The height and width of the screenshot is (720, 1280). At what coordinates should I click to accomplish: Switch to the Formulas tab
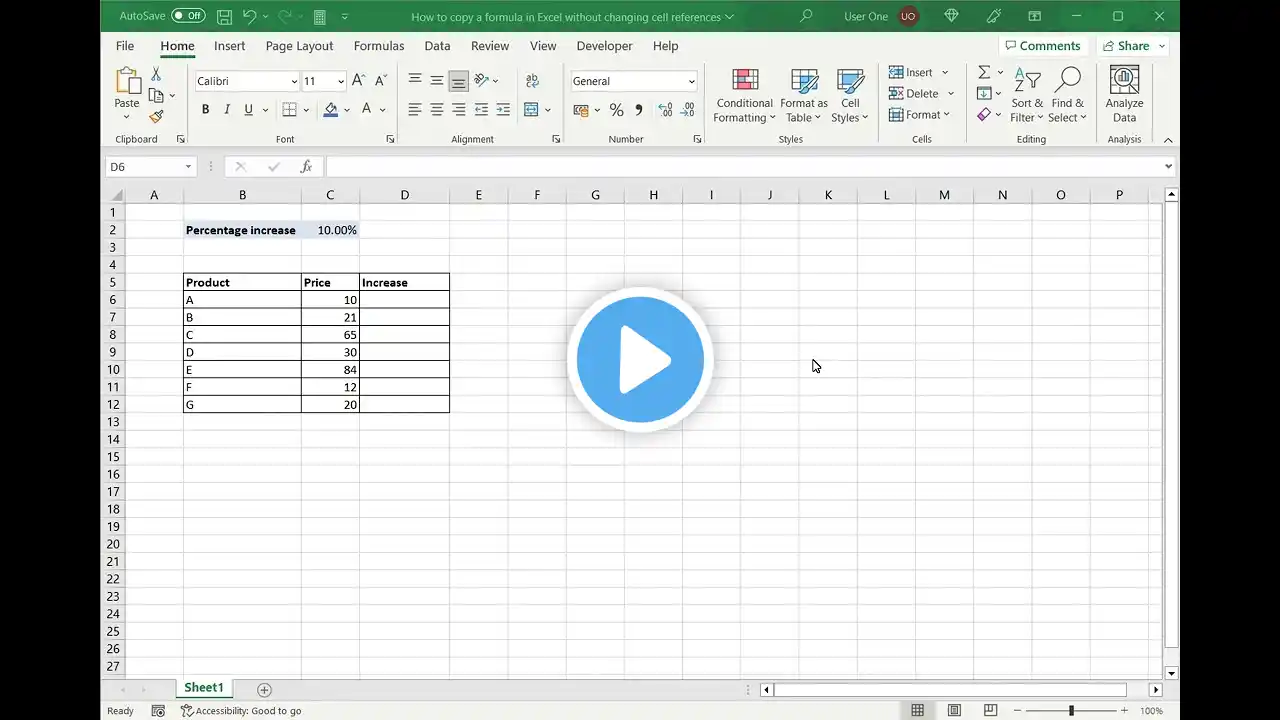[379, 46]
